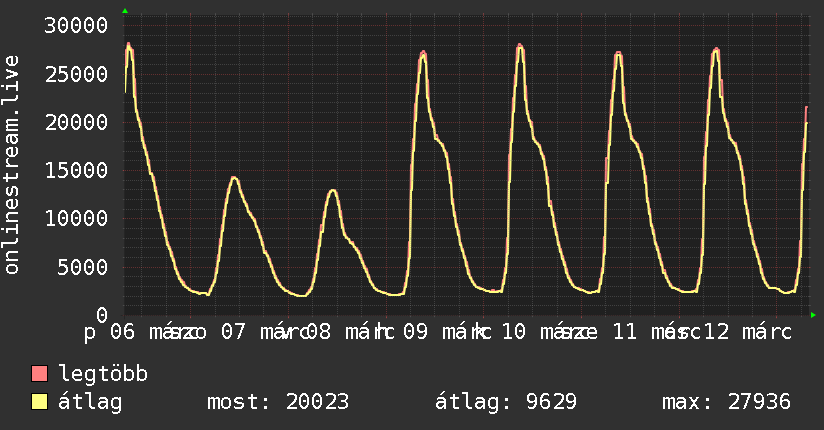Click the 5000 y-axis label
This screenshot has height=430, width=824.
pos(83,267)
